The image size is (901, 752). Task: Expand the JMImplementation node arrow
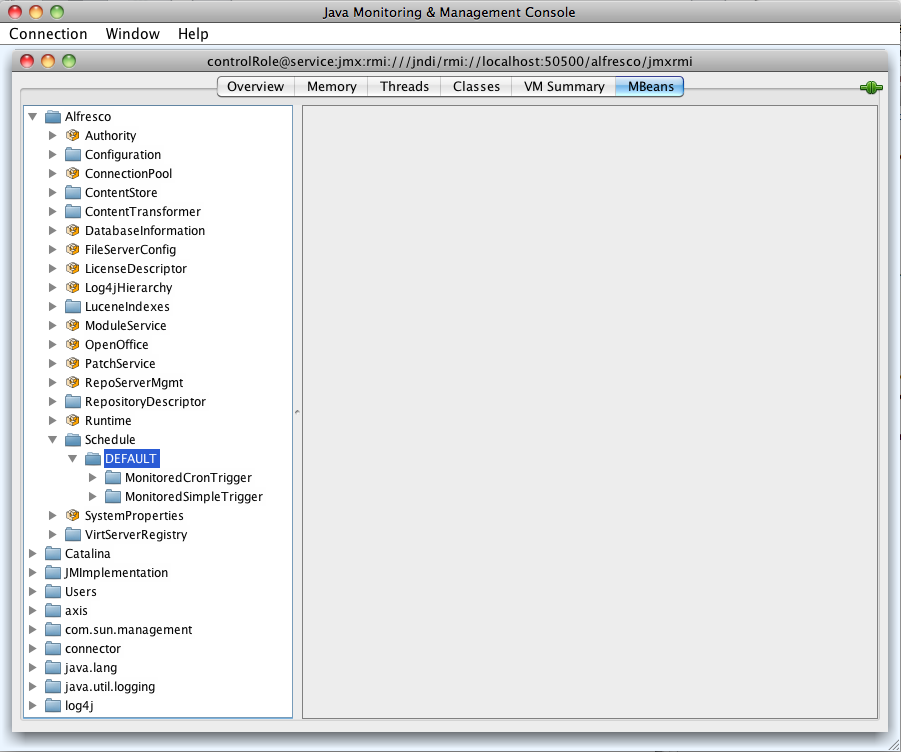click(x=33, y=572)
